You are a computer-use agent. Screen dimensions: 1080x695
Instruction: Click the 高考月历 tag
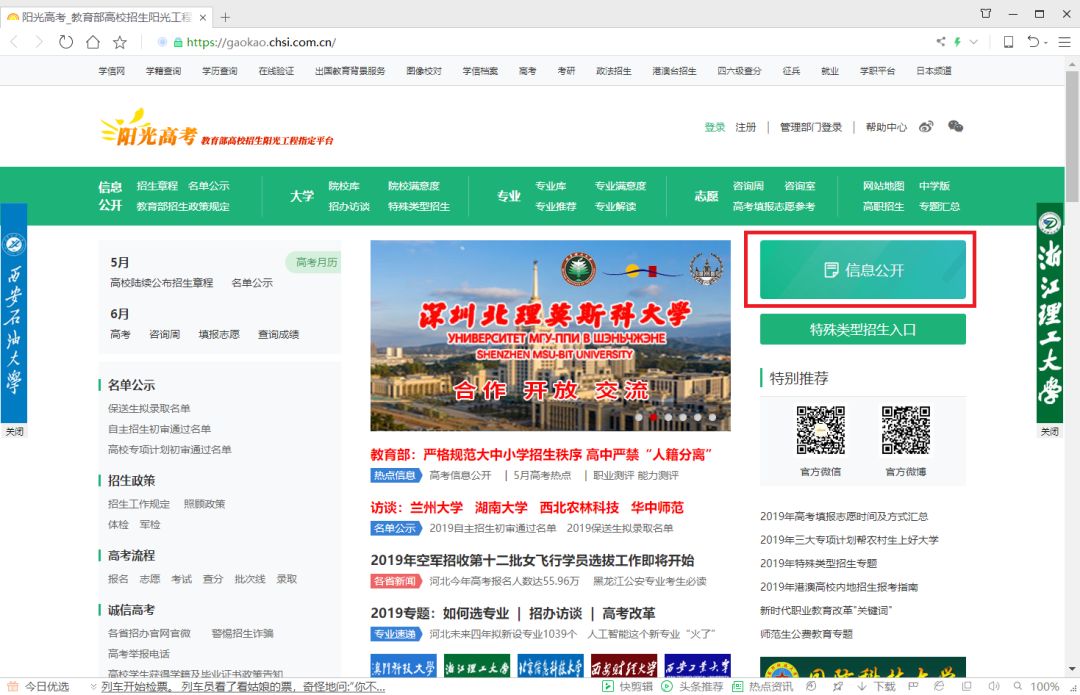click(315, 262)
